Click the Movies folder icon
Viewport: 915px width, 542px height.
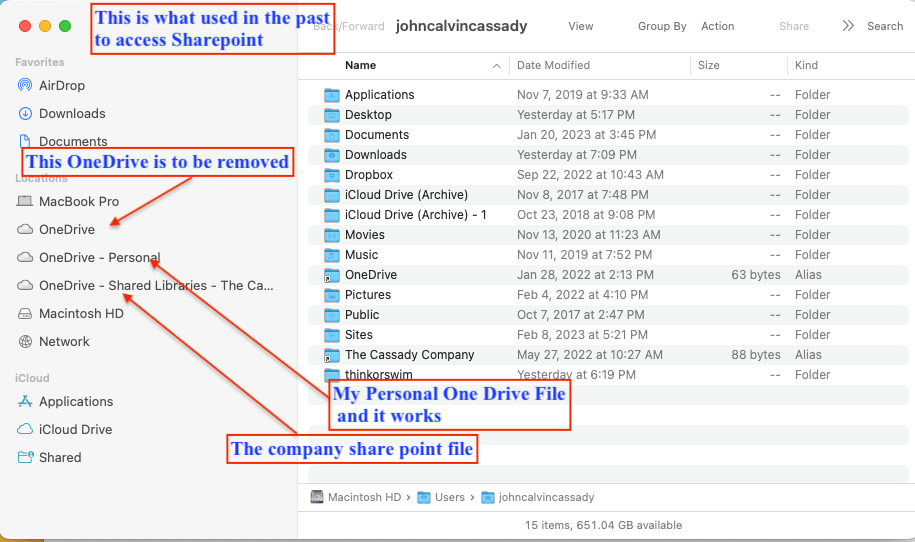331,235
